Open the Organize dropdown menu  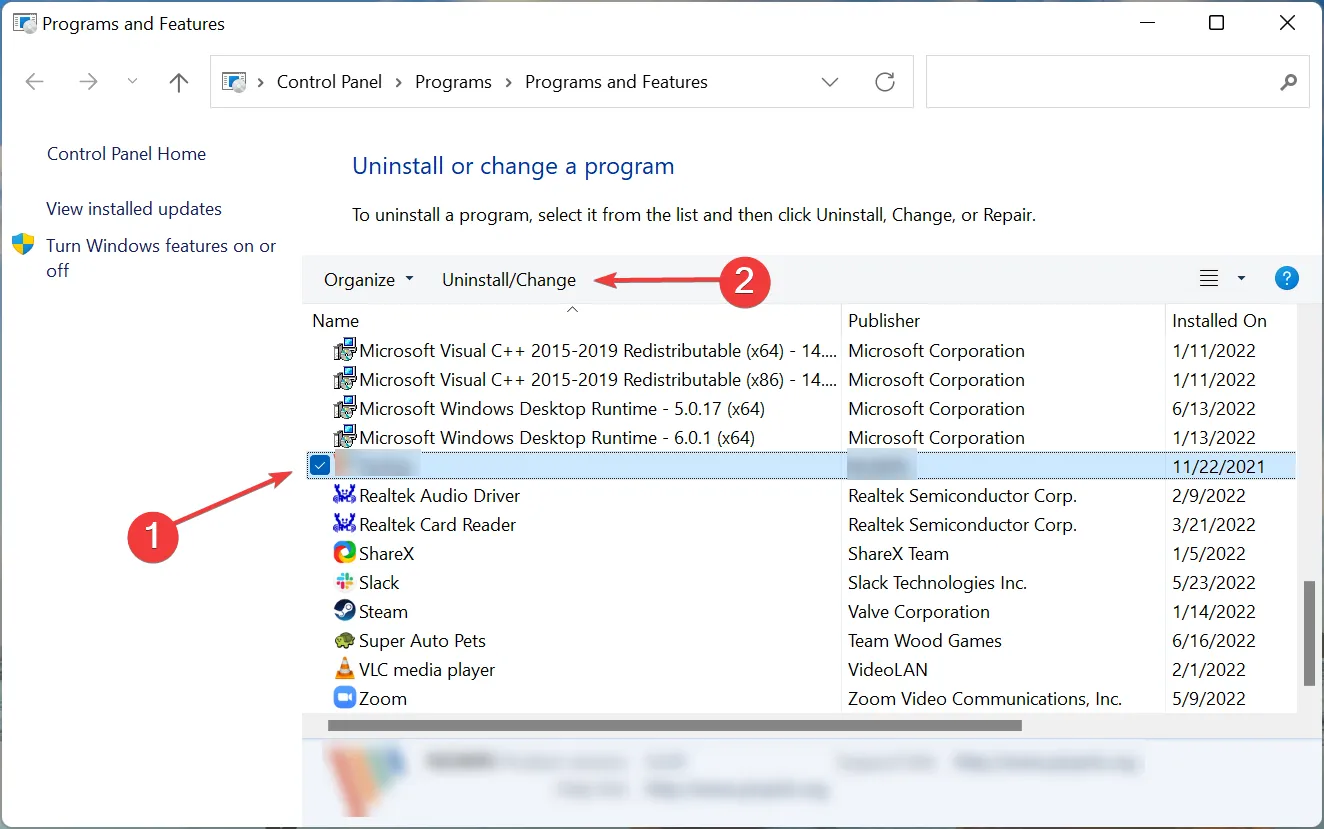point(368,280)
